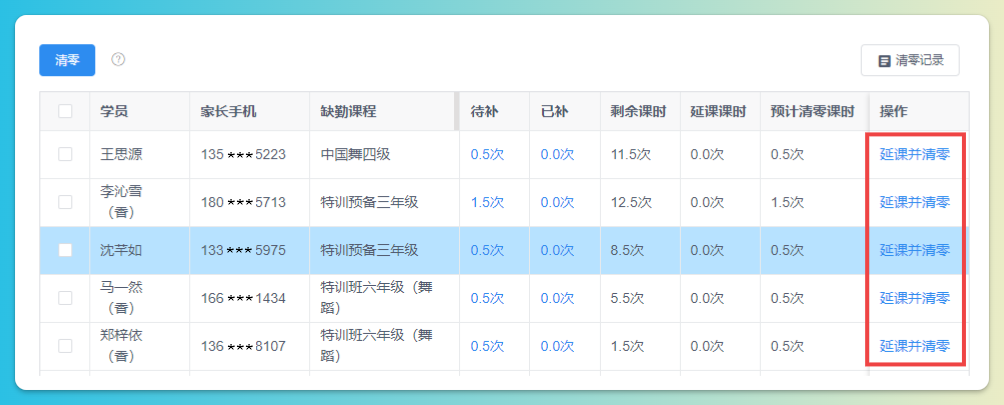
Task: Click 延课并清零 for 郑梓依
Action: coord(914,346)
